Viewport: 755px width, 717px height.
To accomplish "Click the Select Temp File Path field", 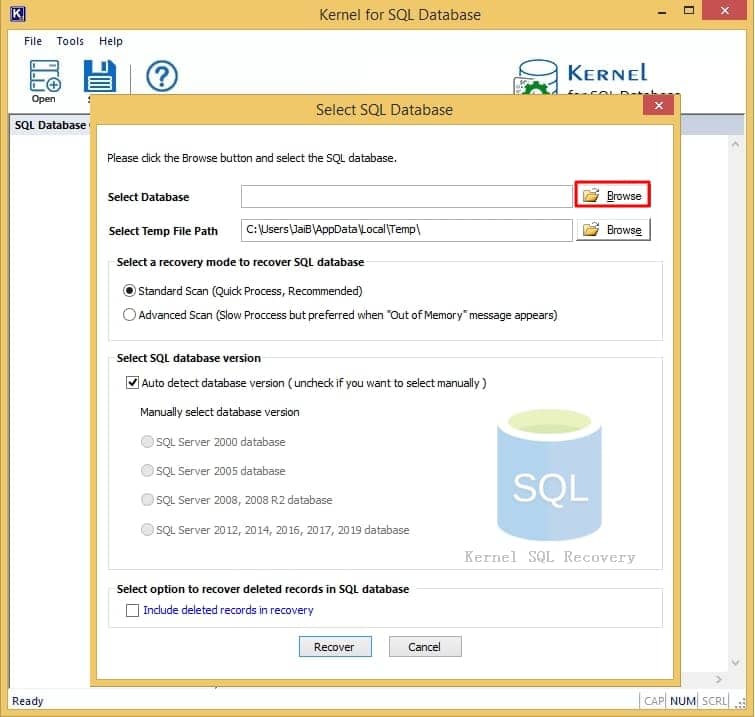I will click(x=406, y=230).
